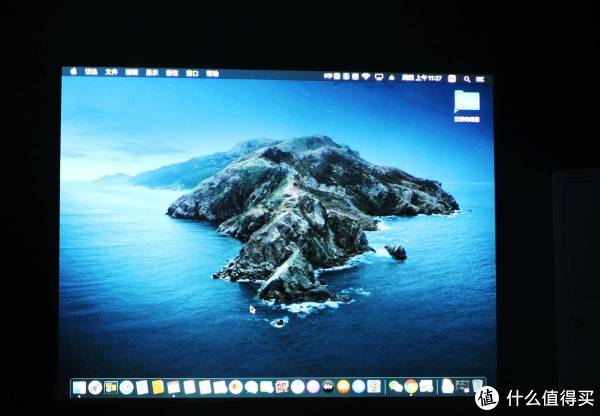Open Google Chrome in the Dock

coord(411,386)
